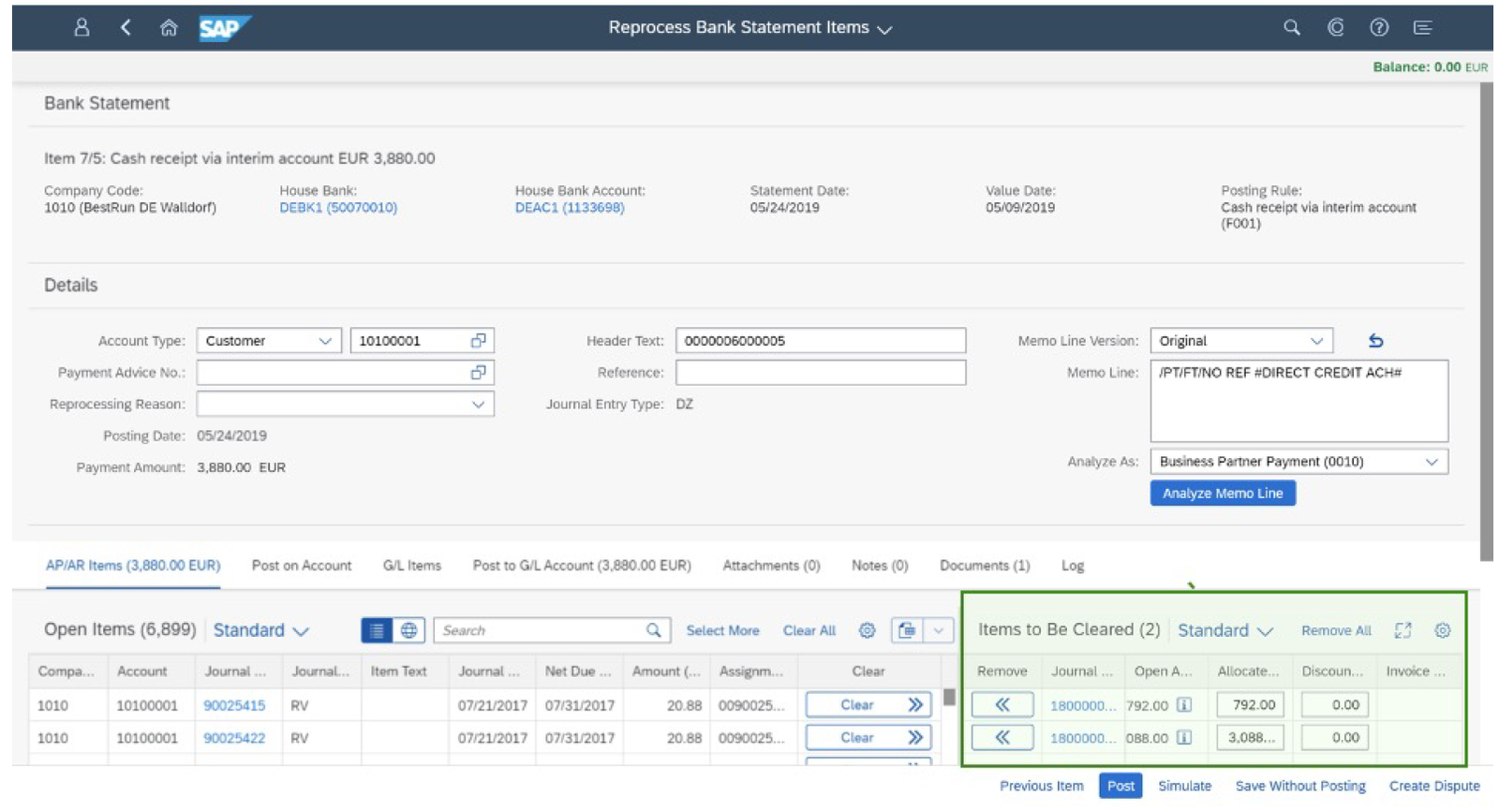Expand Items to Be Cleared to fullscreen
Viewport: 1499px width, 812px height.
(x=1403, y=630)
